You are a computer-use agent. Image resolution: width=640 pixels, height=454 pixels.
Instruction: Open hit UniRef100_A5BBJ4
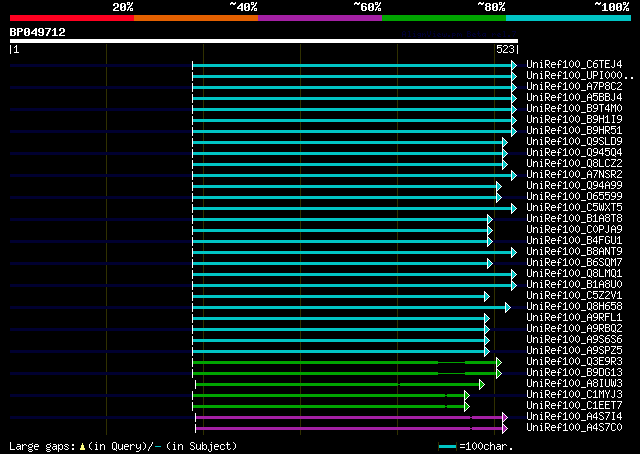(x=574, y=98)
